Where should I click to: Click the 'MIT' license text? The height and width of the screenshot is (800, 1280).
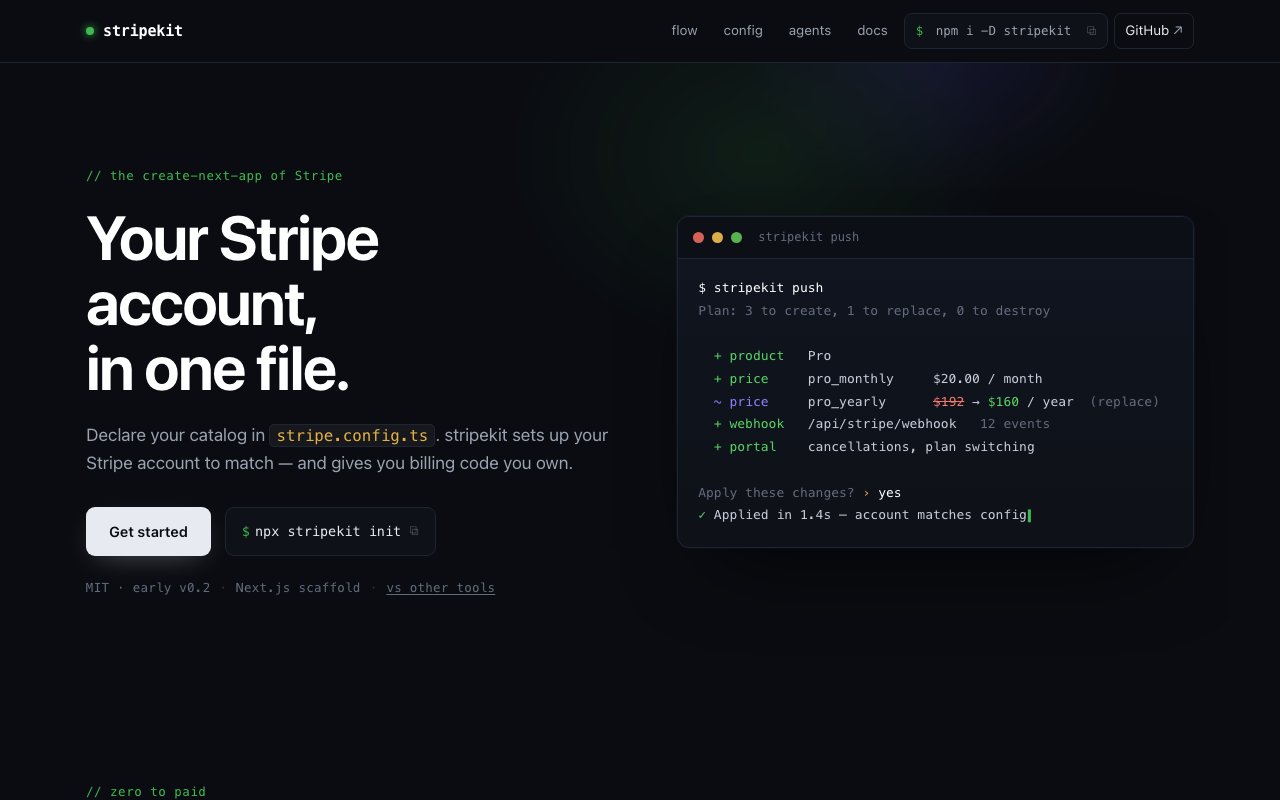(x=98, y=588)
